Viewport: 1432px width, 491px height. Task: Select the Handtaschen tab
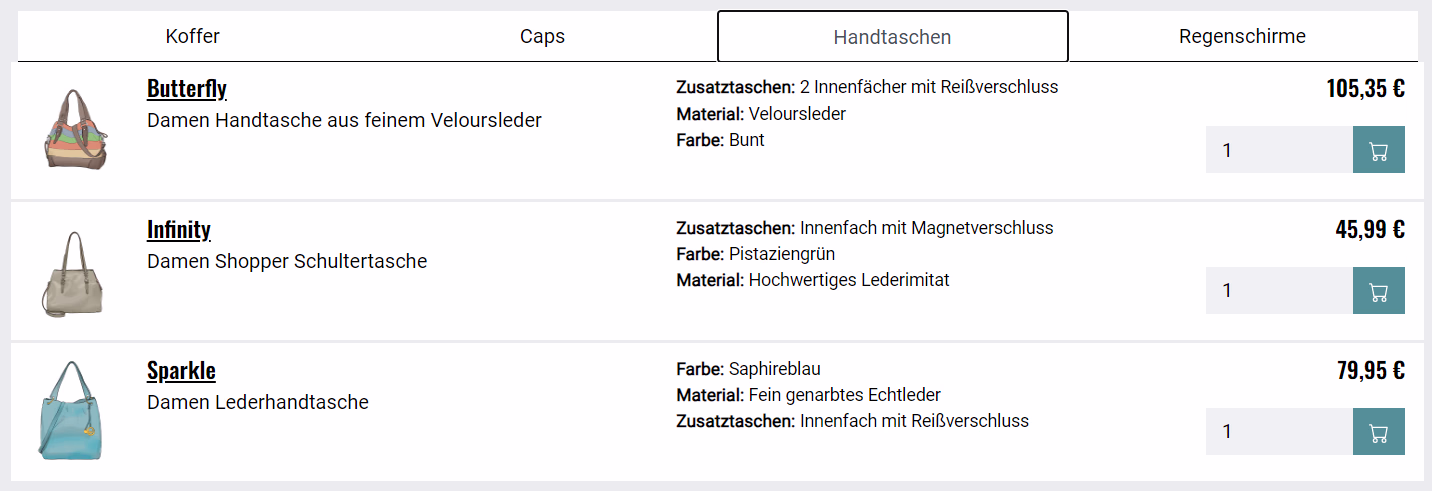[x=892, y=37]
